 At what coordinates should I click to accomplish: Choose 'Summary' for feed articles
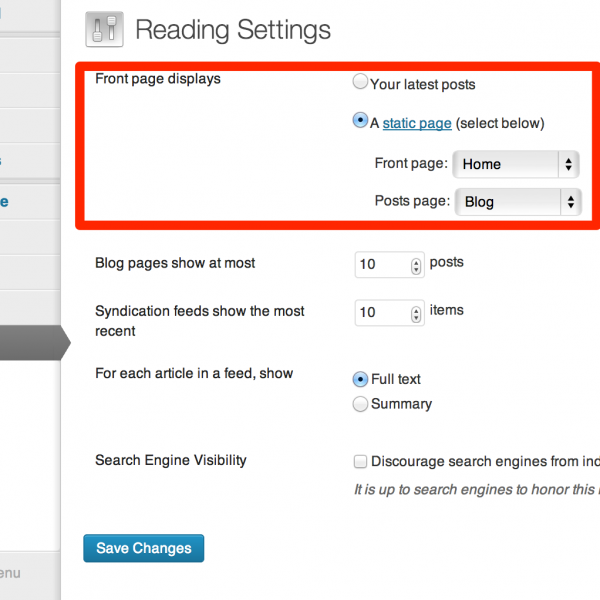[361, 404]
